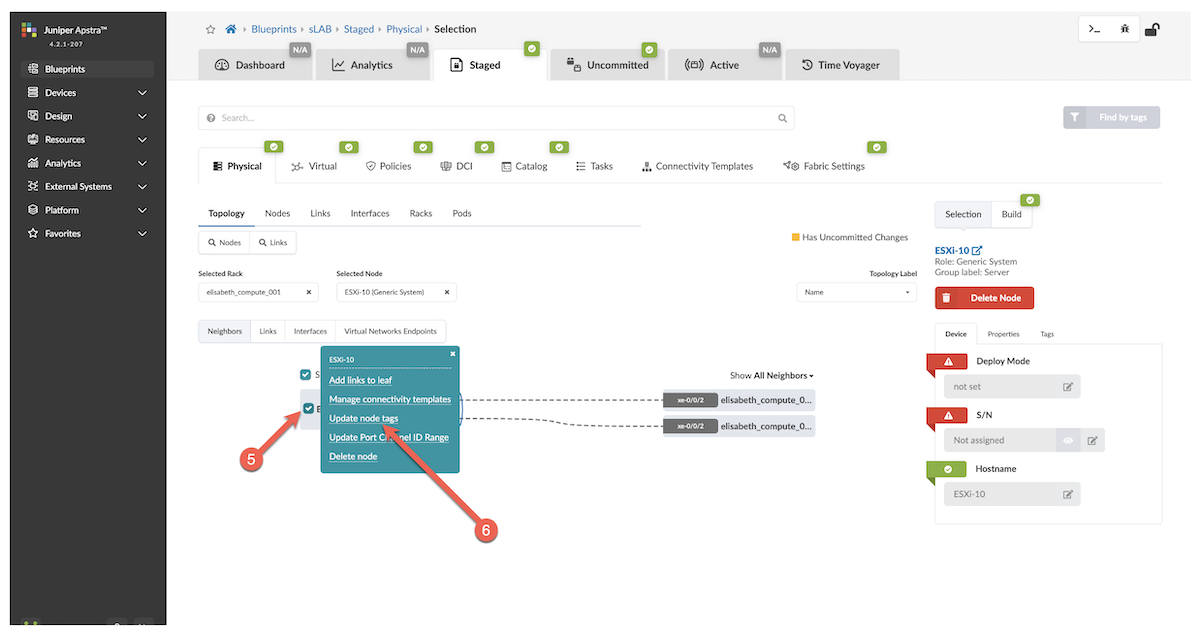Open the Topology Label Name dropdown
Image resolution: width=1200 pixels, height=632 pixels.
[857, 293]
